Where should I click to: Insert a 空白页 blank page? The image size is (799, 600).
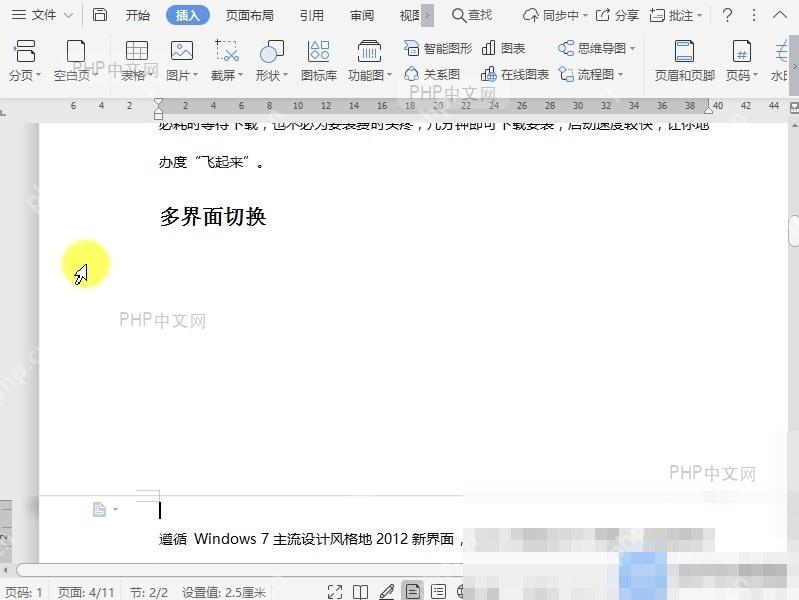tap(75, 61)
